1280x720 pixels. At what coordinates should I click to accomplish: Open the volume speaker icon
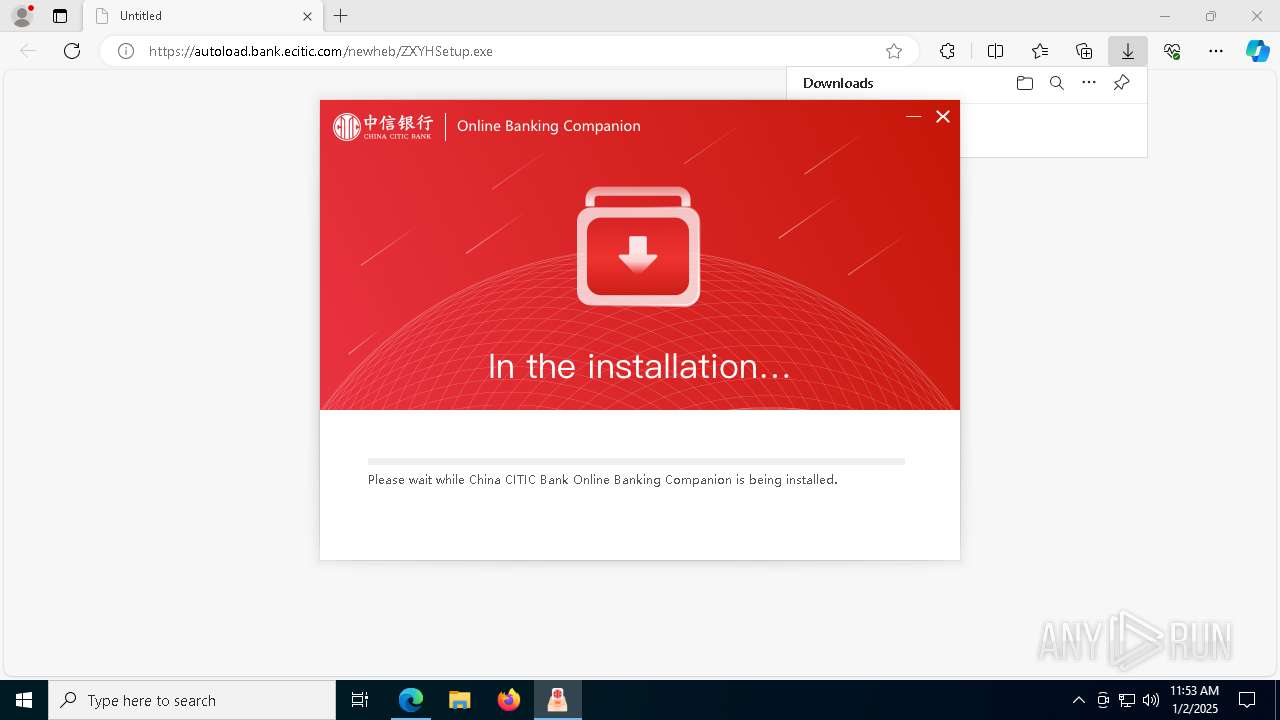click(x=1151, y=700)
